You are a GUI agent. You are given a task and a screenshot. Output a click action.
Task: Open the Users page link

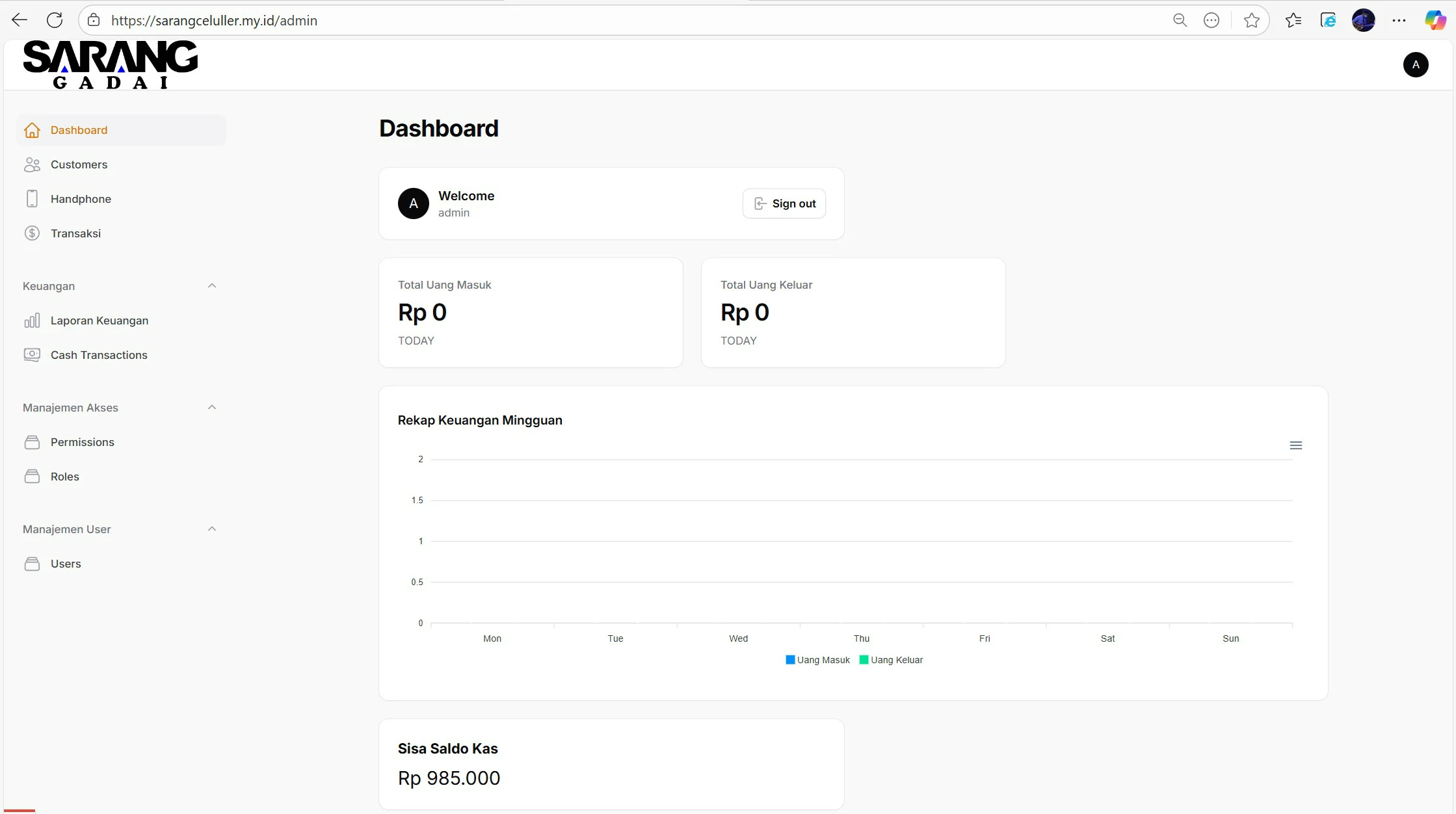[x=66, y=564]
